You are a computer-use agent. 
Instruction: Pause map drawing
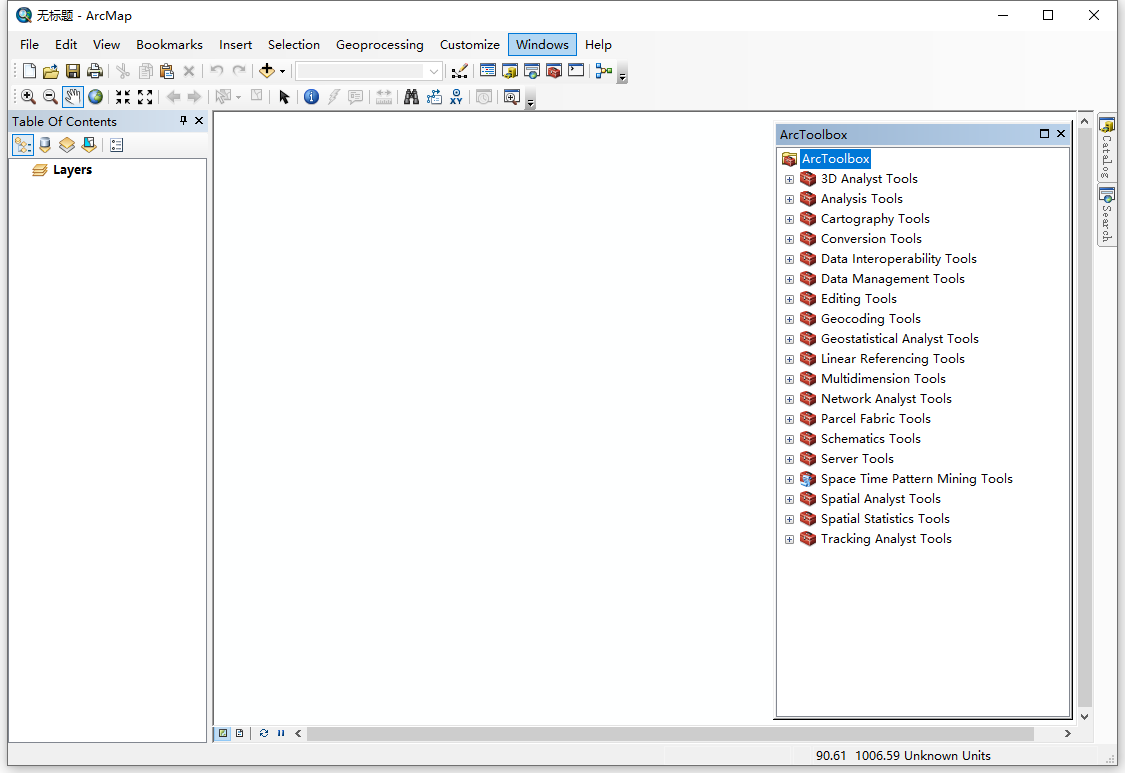coord(281,734)
